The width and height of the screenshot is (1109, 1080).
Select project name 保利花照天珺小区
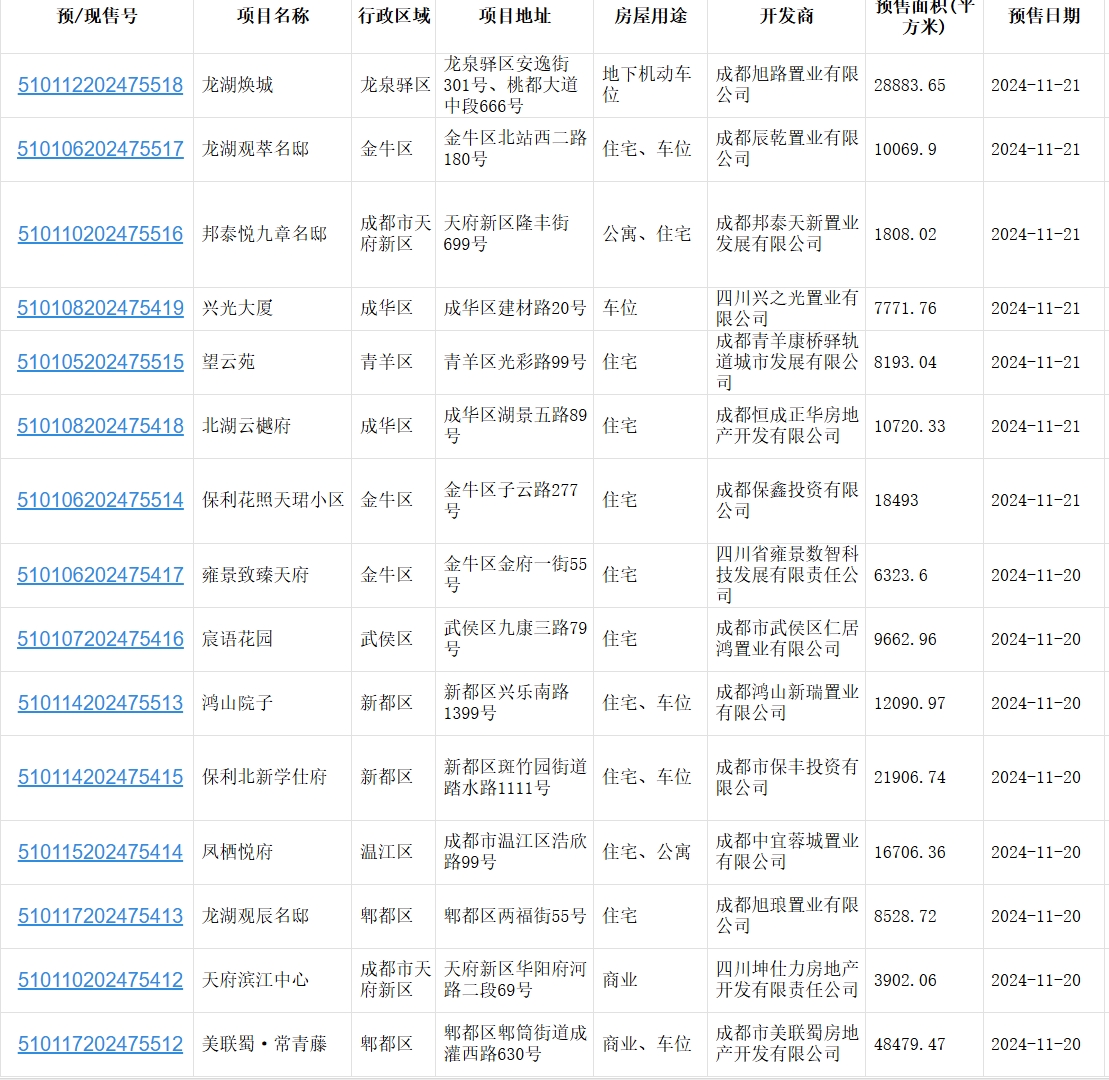[273, 500]
